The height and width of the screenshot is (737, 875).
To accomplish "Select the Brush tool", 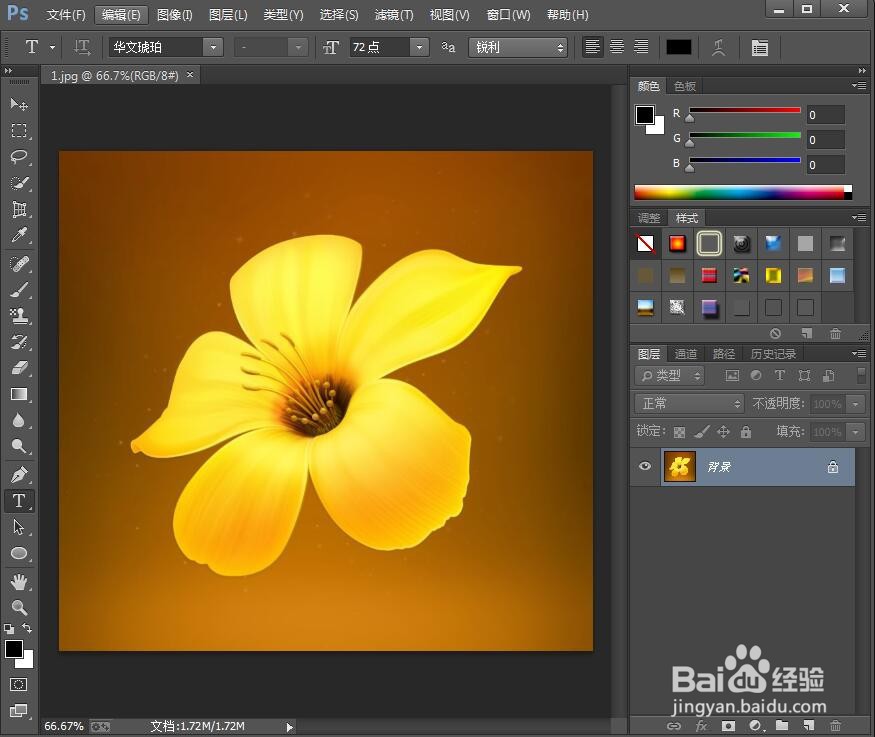I will [x=19, y=290].
